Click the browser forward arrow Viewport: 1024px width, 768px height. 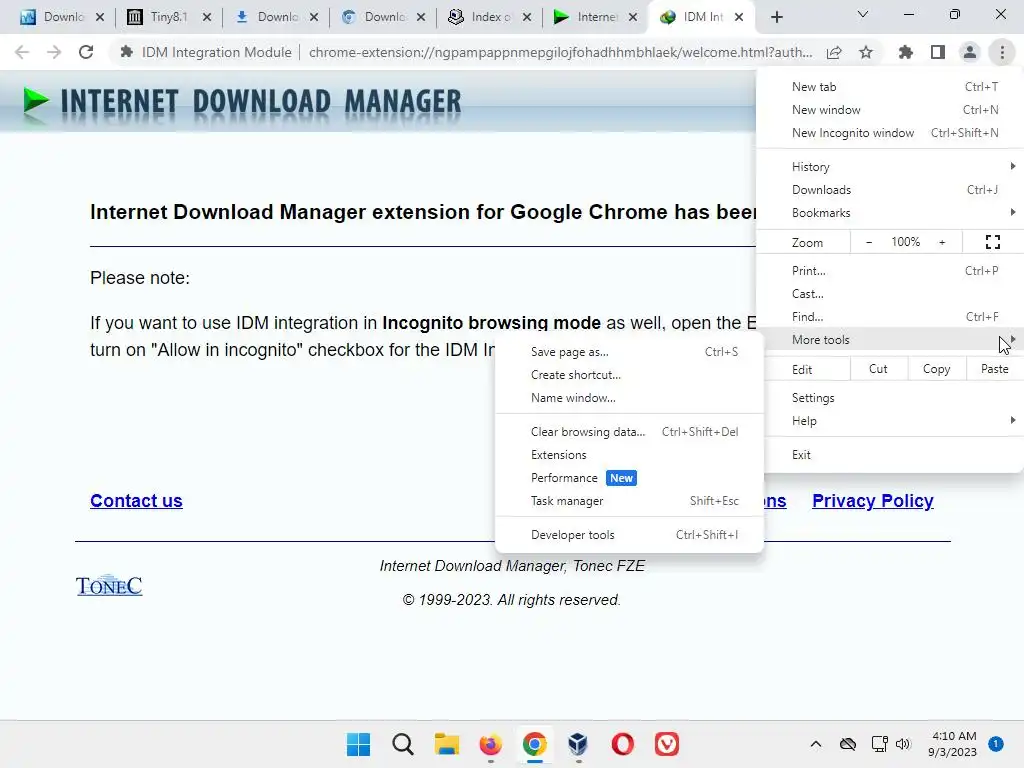pyautogui.click(x=54, y=52)
